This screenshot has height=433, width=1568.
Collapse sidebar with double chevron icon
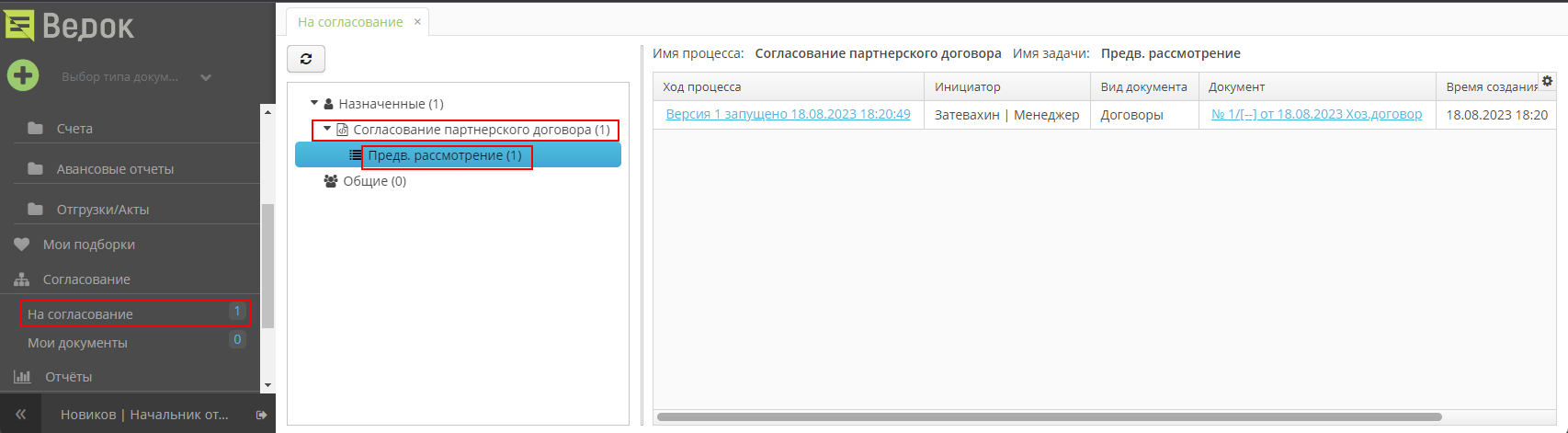(20, 415)
